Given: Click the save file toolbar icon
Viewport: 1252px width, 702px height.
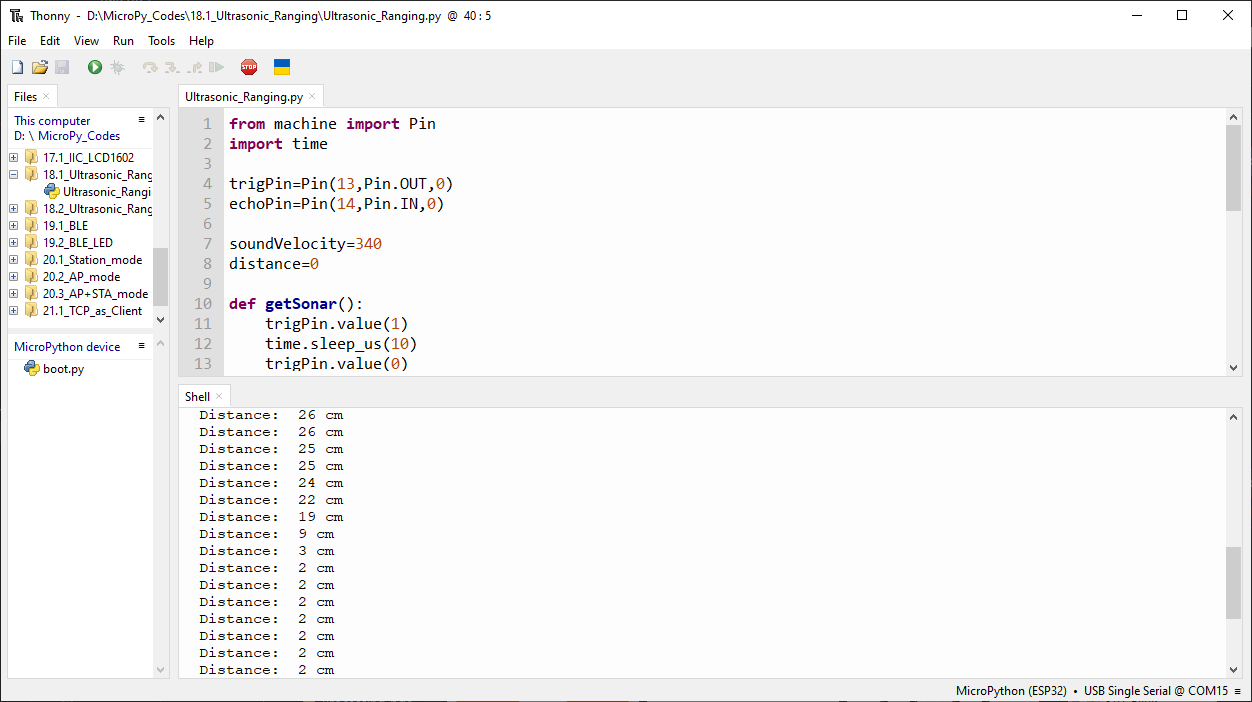Looking at the screenshot, I should [62, 67].
